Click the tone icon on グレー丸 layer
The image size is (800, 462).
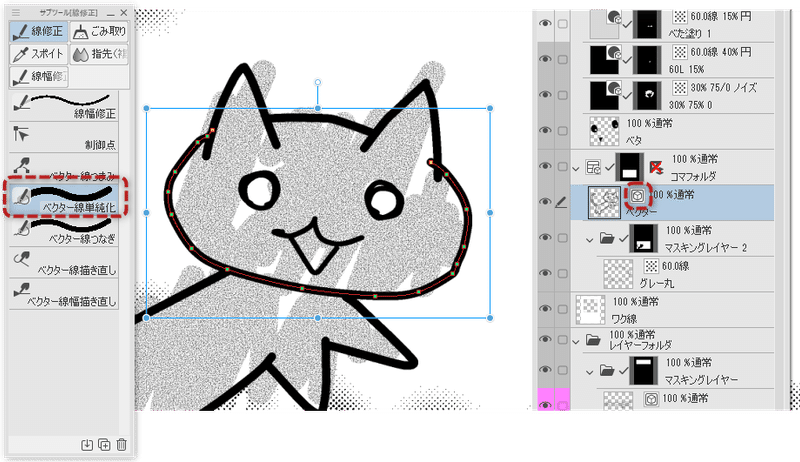pos(651,266)
